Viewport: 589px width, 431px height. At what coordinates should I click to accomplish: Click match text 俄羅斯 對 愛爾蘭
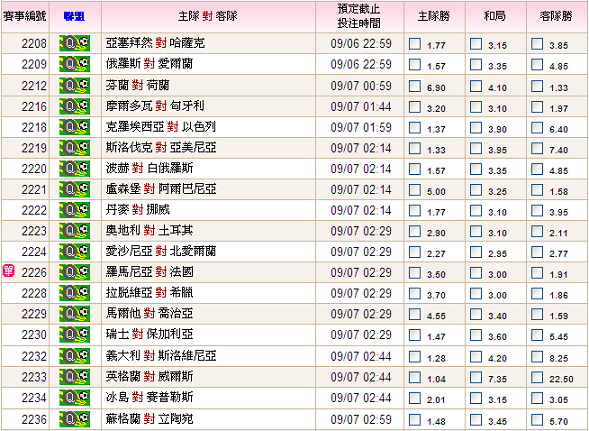[x=150, y=64]
